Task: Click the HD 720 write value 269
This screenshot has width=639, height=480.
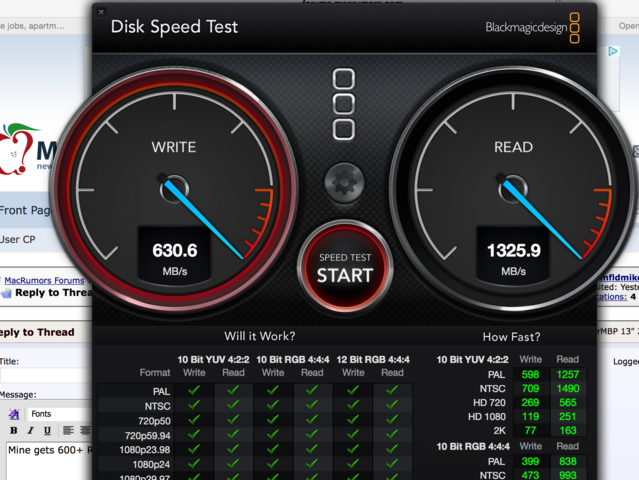Action: pos(530,403)
